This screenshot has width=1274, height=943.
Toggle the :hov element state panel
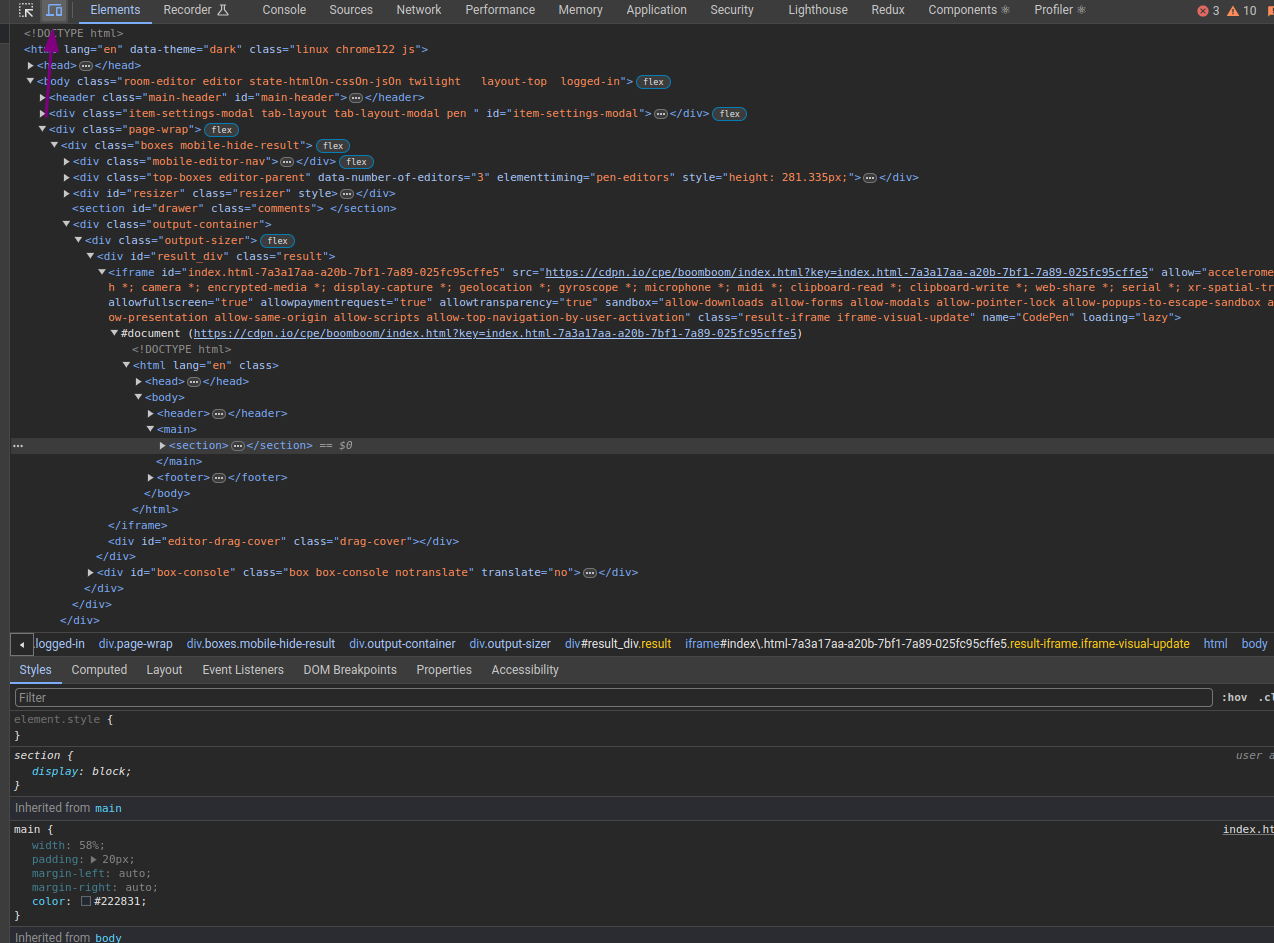pyautogui.click(x=1234, y=698)
